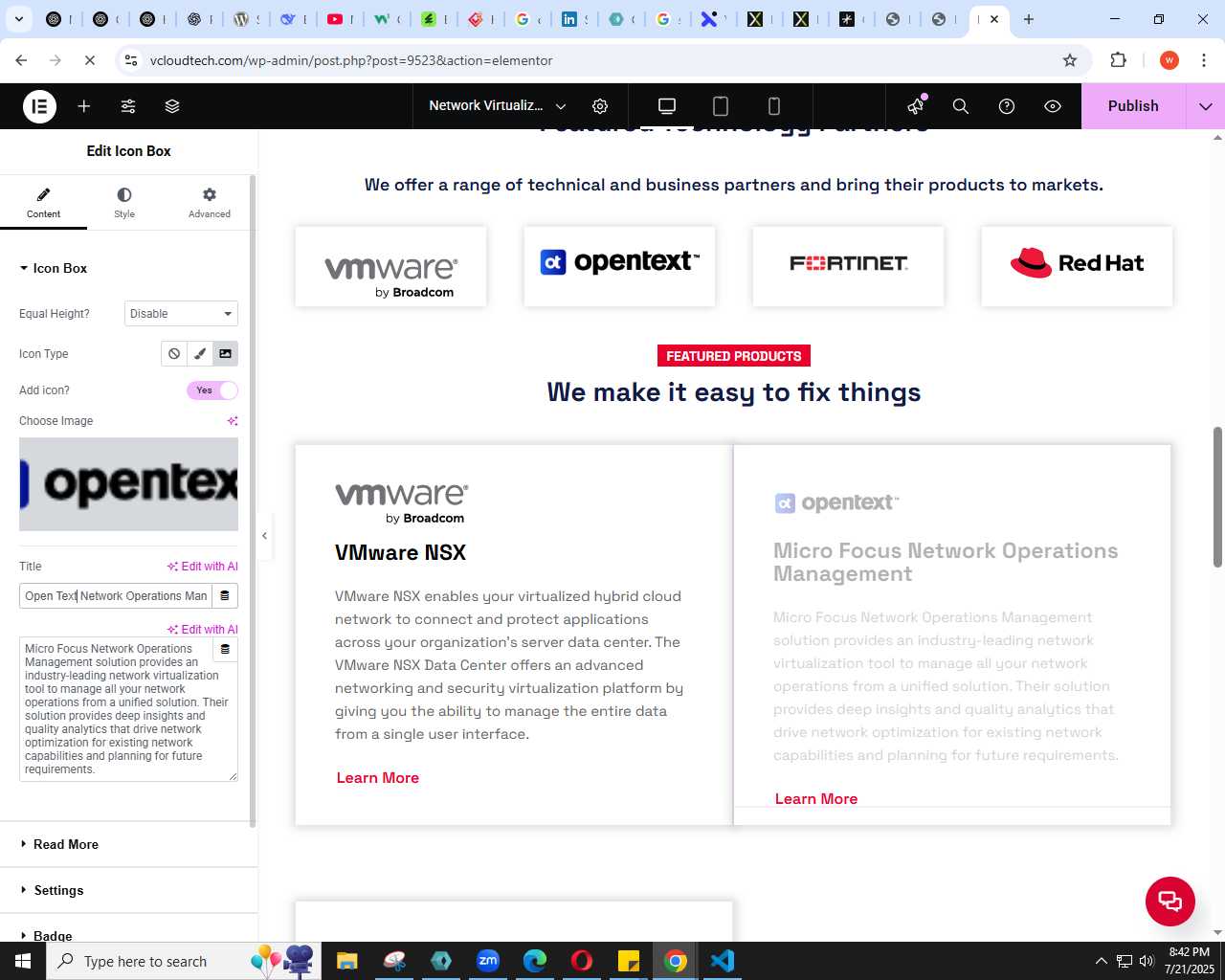Click the Title input field
Image resolution: width=1225 pixels, height=980 pixels.
[x=116, y=595]
